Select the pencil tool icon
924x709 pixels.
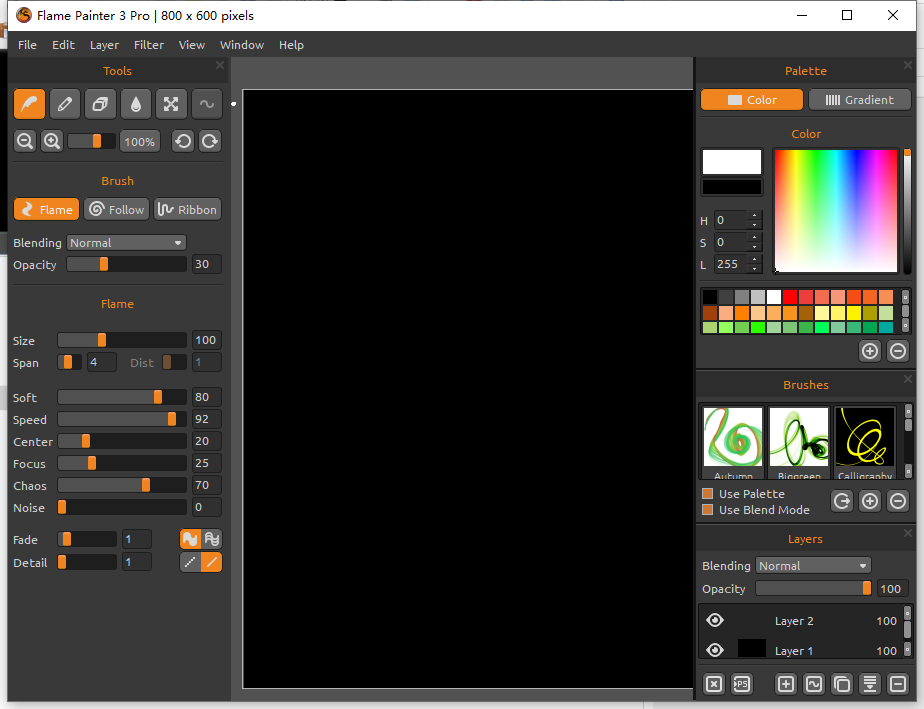(65, 104)
